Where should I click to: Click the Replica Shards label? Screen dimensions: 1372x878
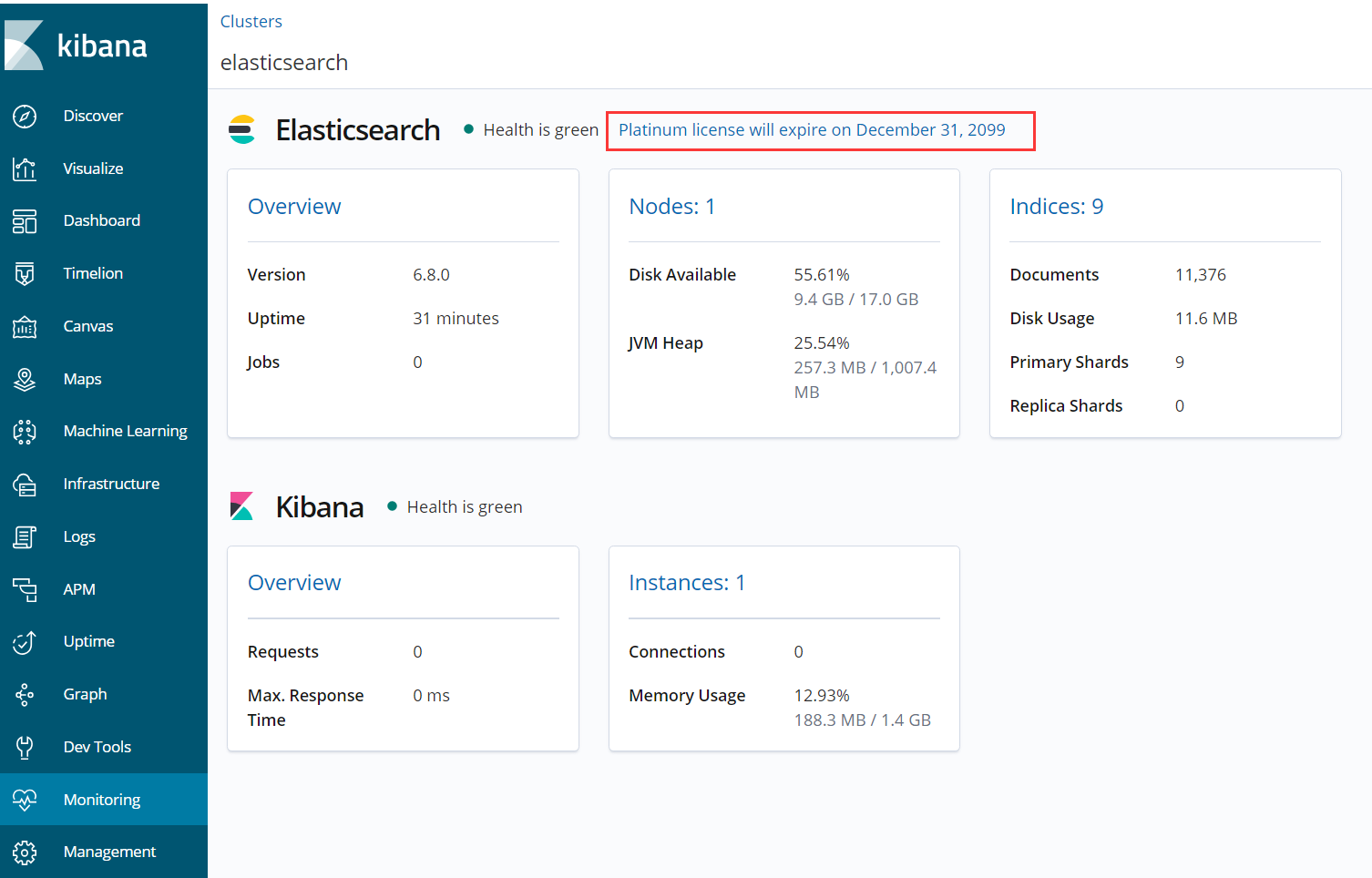(1066, 405)
